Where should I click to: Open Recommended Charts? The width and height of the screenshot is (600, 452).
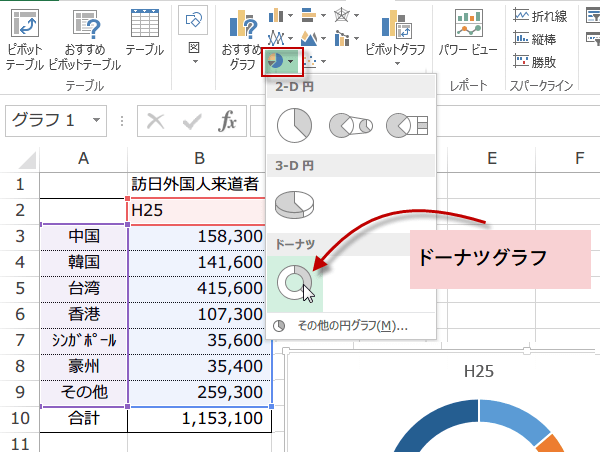(240, 39)
